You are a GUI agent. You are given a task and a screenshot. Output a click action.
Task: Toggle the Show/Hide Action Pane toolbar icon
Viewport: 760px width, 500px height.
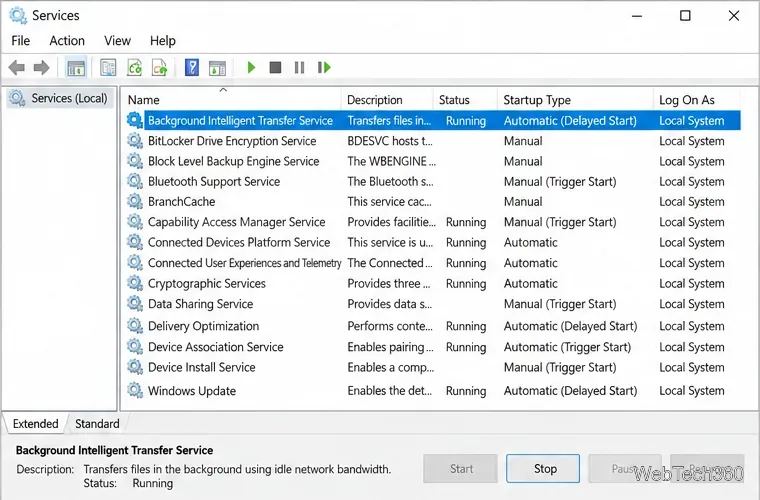coord(217,68)
